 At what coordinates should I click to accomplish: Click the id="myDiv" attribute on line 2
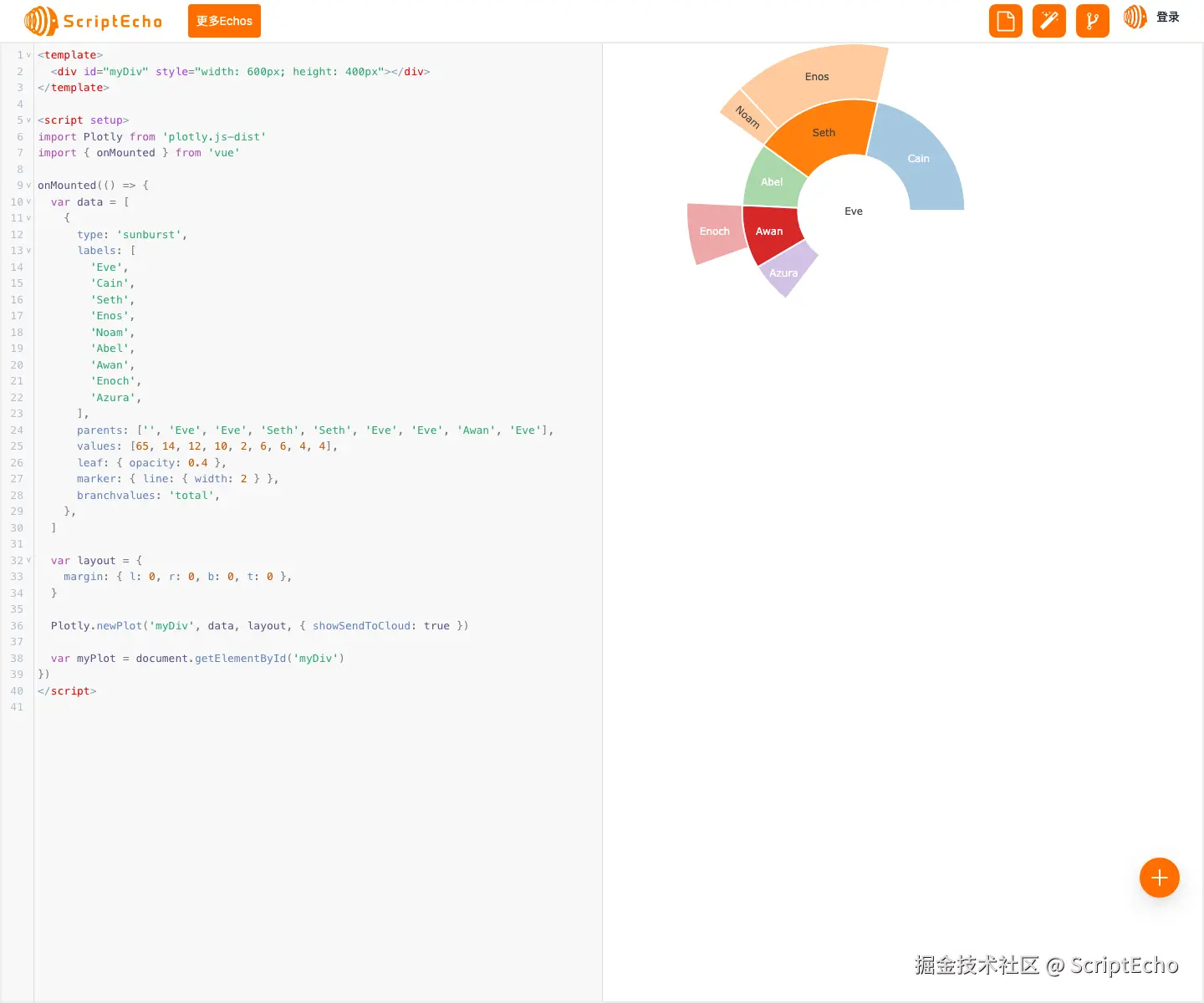(x=116, y=72)
